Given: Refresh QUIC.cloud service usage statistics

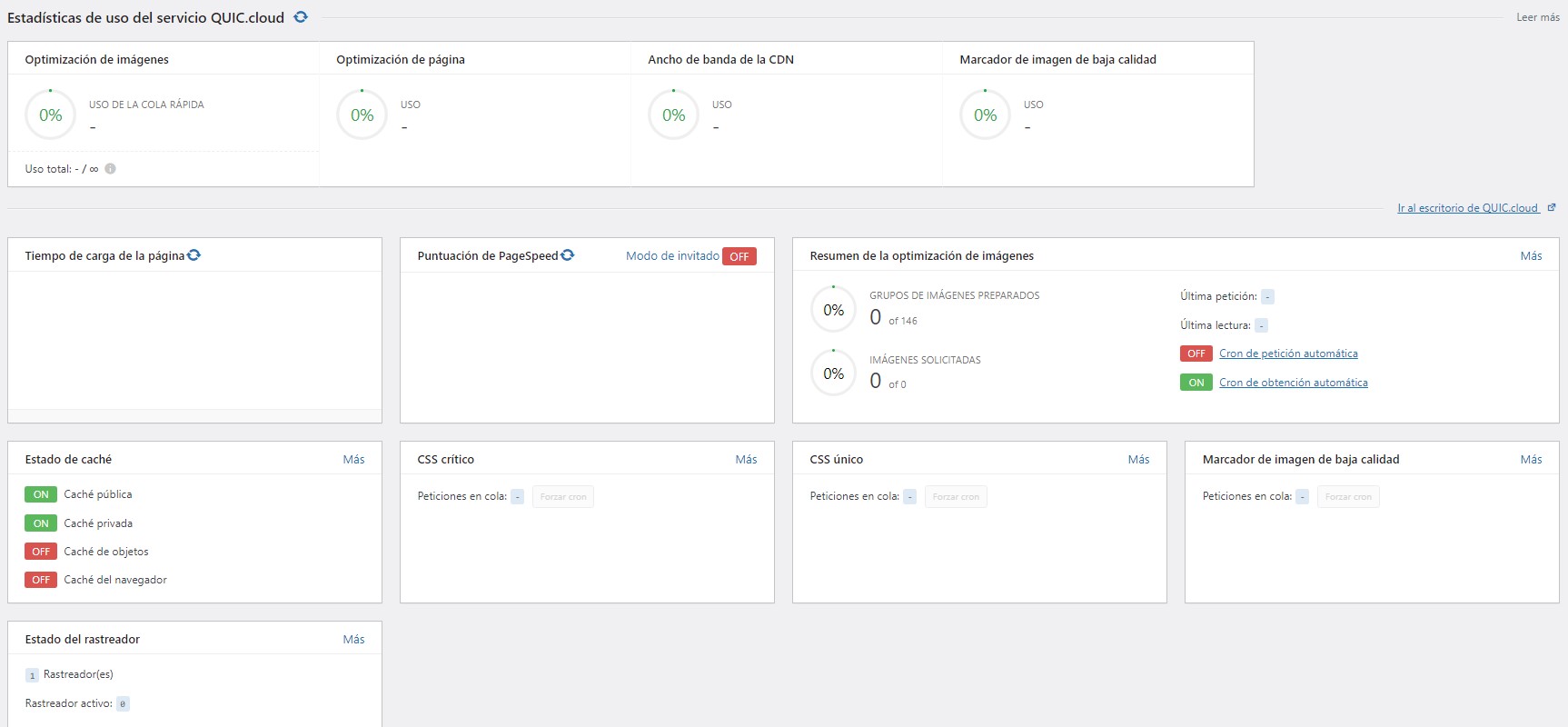Looking at the screenshot, I should coord(301,17).
